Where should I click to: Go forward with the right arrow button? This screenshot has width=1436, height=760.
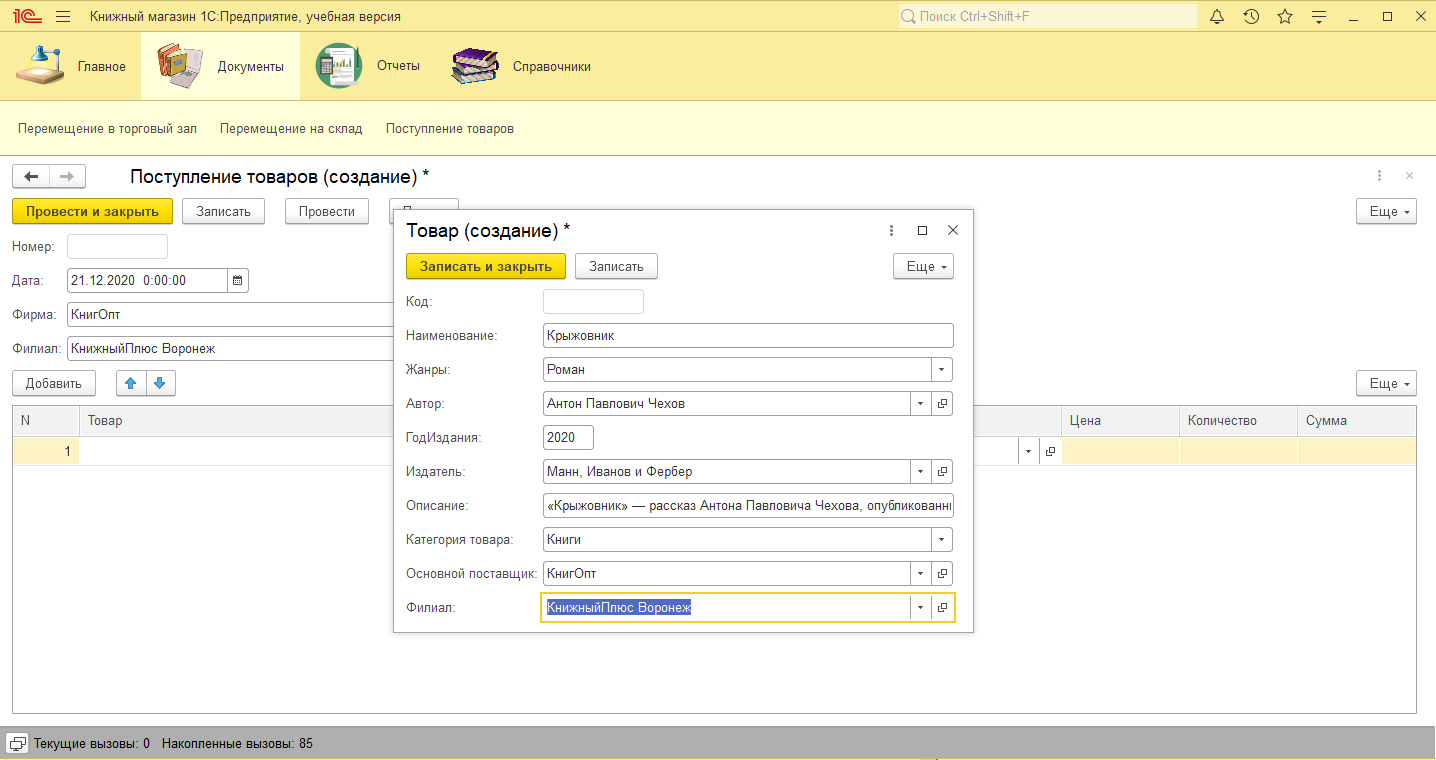(67, 176)
